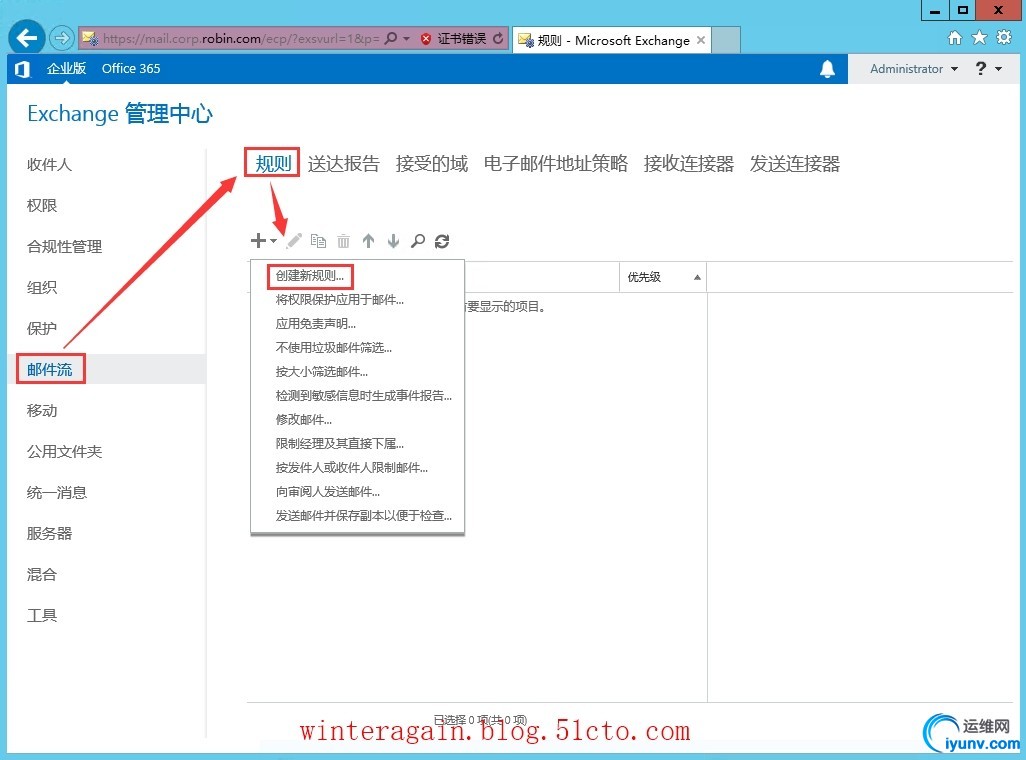Open a new blank browser tab

pyautogui.click(x=726, y=40)
